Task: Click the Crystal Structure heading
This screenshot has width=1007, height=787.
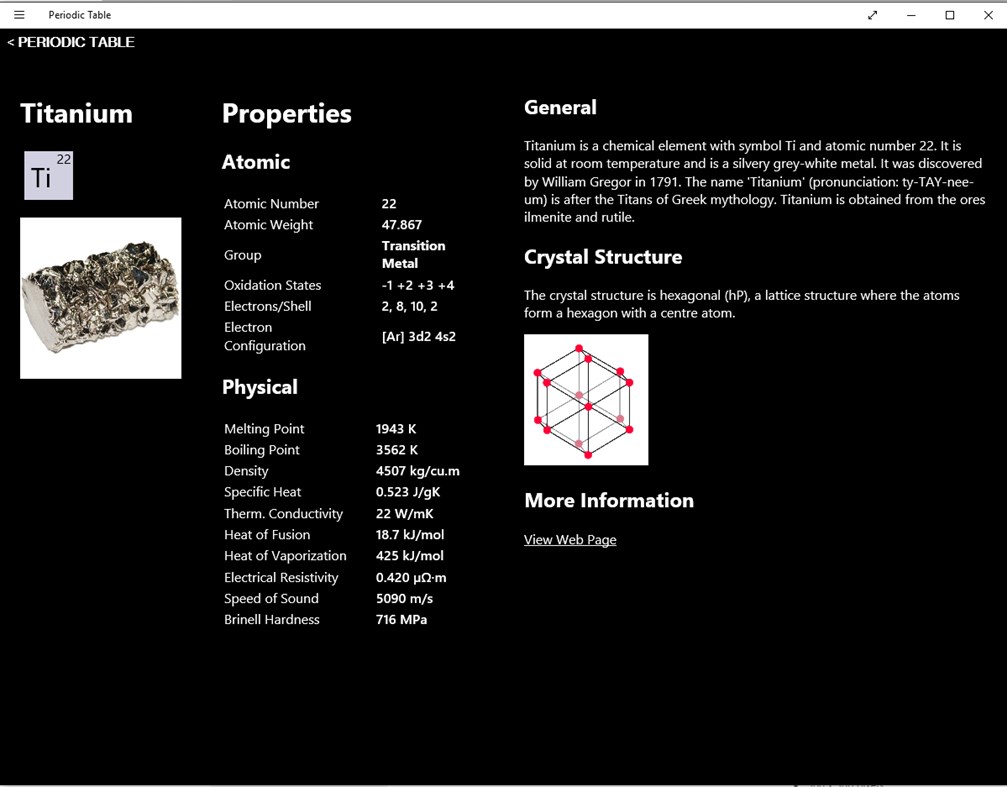Action: 603,257
